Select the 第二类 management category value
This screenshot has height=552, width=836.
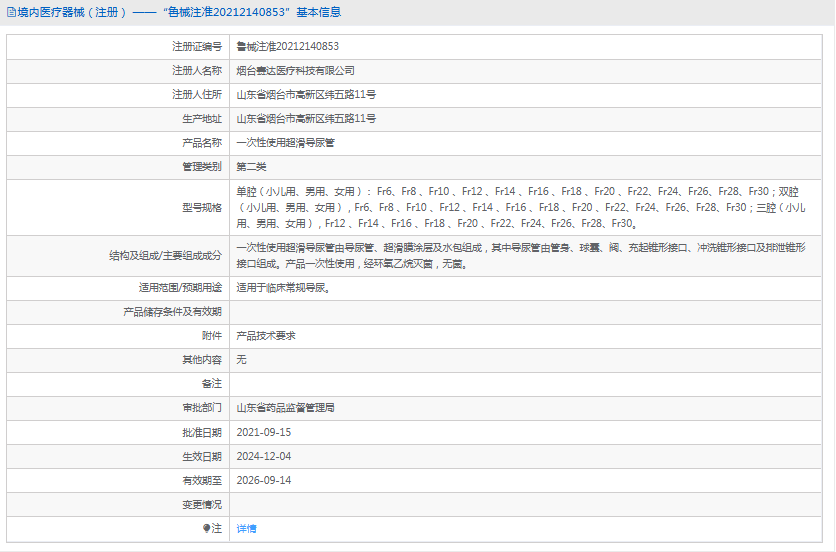(251, 166)
